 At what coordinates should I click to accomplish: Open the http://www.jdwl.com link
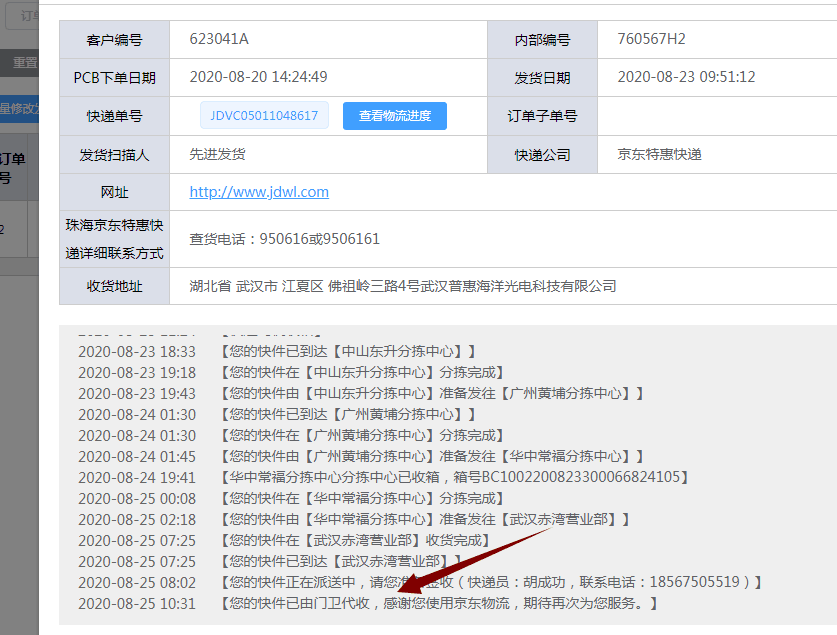coord(259,192)
